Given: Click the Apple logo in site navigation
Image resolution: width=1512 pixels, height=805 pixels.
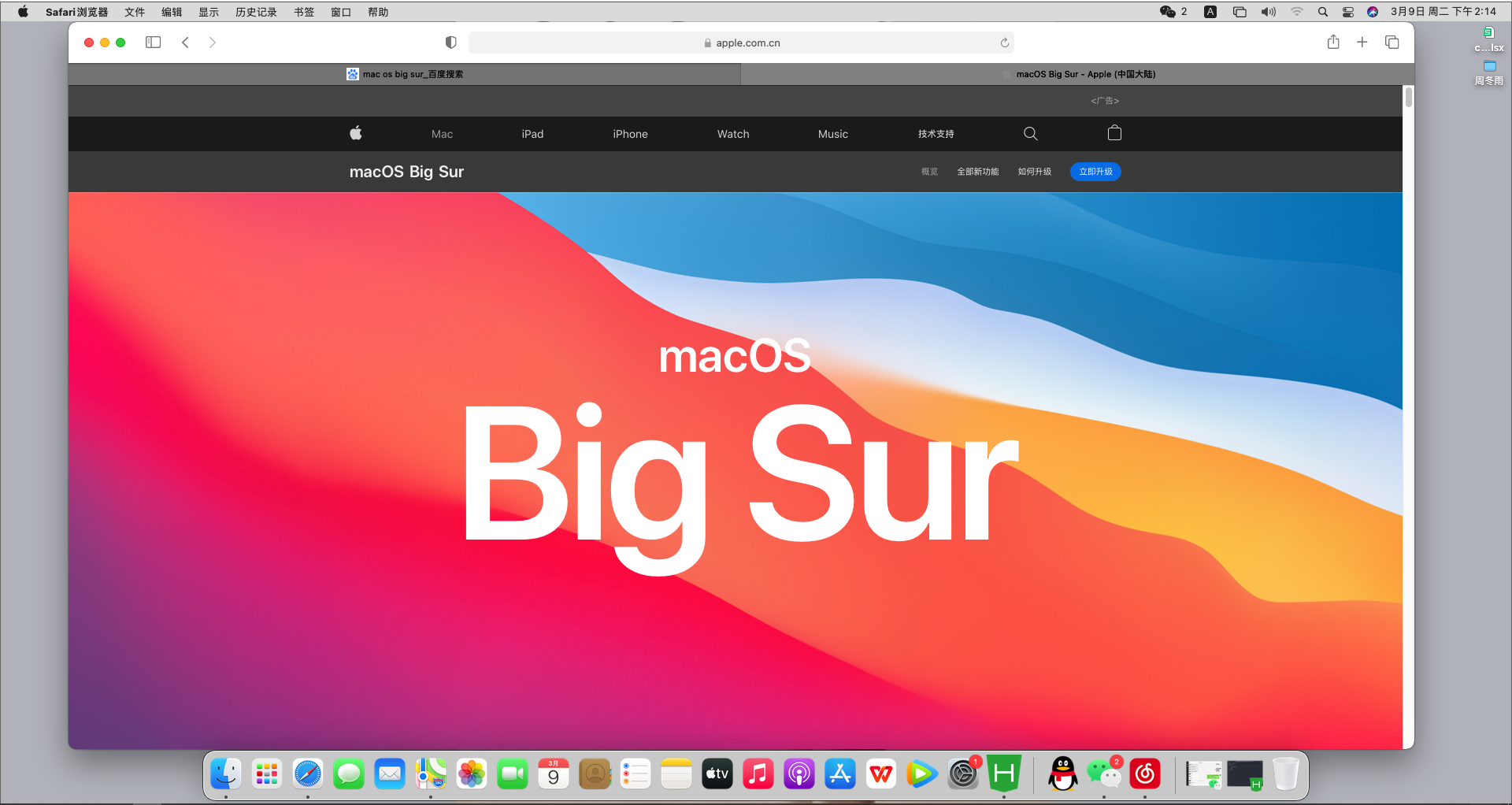Looking at the screenshot, I should click(356, 133).
